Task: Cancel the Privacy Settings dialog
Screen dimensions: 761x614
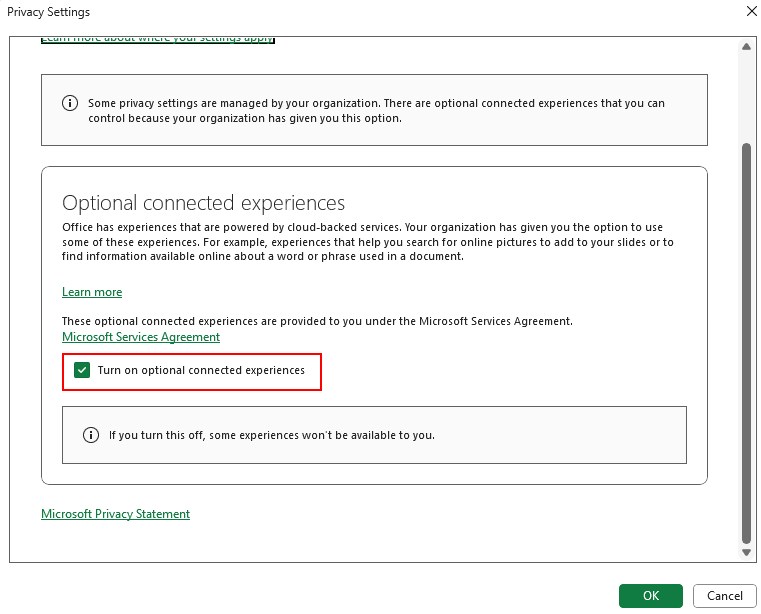Action: tap(724, 596)
